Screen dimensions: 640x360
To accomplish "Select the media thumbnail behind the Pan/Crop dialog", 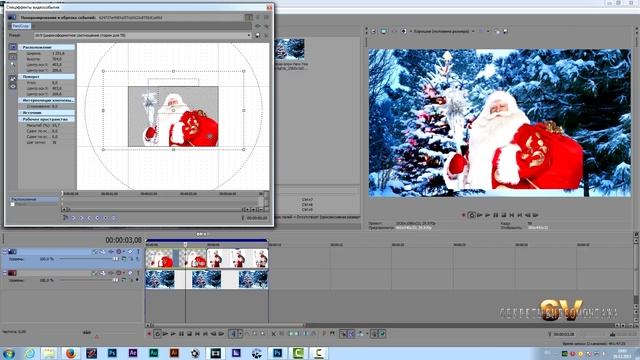I will point(289,49).
